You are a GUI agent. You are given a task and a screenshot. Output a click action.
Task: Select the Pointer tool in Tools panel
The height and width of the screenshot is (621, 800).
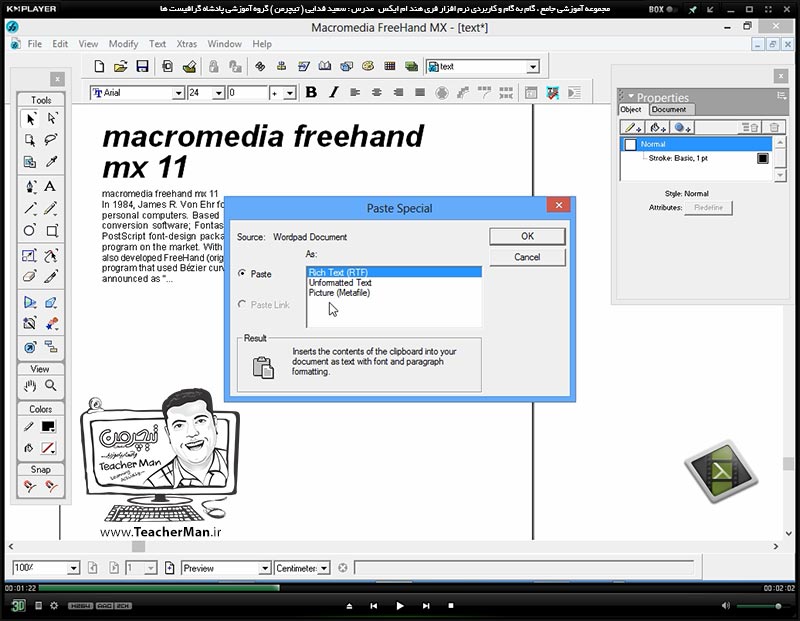(x=30, y=119)
